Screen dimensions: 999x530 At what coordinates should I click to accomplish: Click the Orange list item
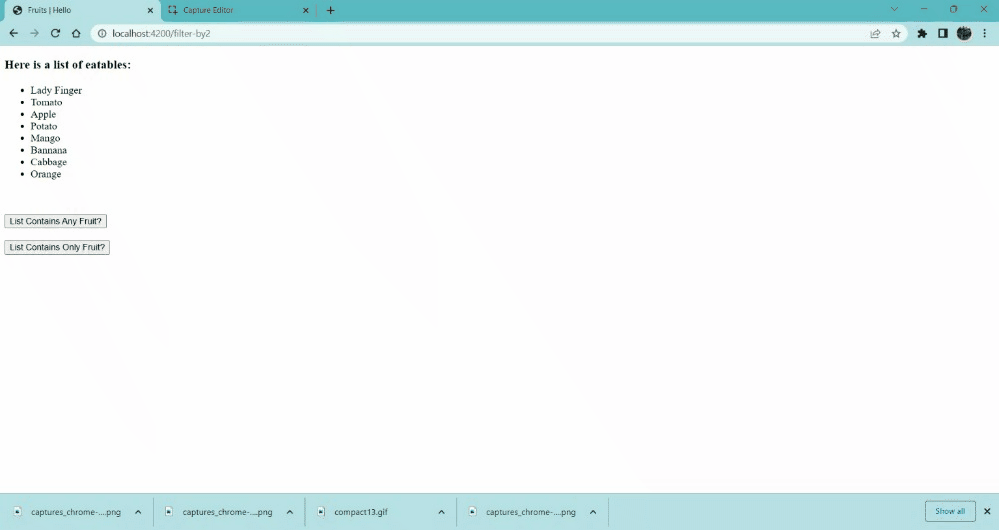coord(46,174)
